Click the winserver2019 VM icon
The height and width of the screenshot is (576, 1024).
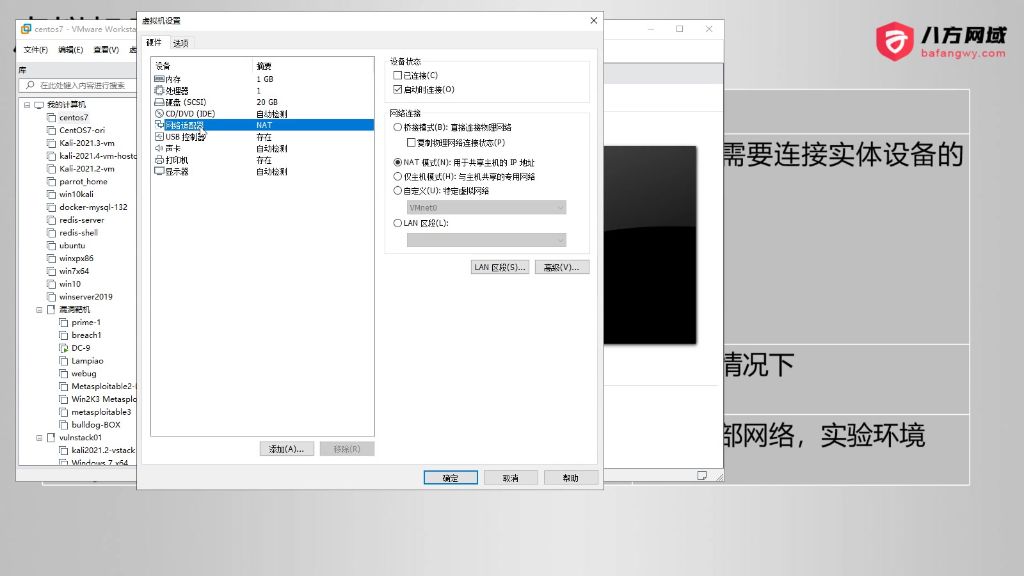click(x=51, y=296)
